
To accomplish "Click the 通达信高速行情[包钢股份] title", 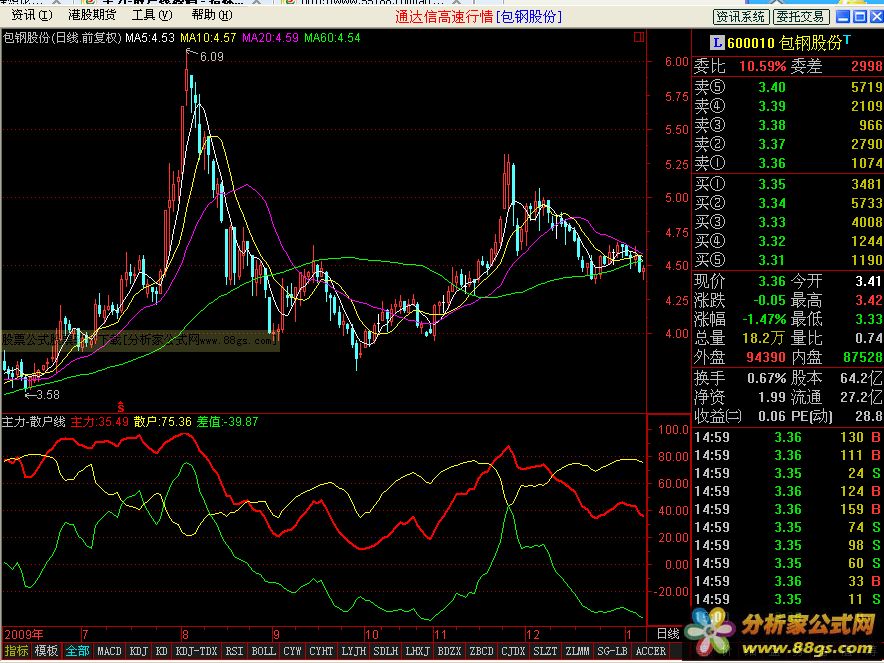I will [x=478, y=16].
